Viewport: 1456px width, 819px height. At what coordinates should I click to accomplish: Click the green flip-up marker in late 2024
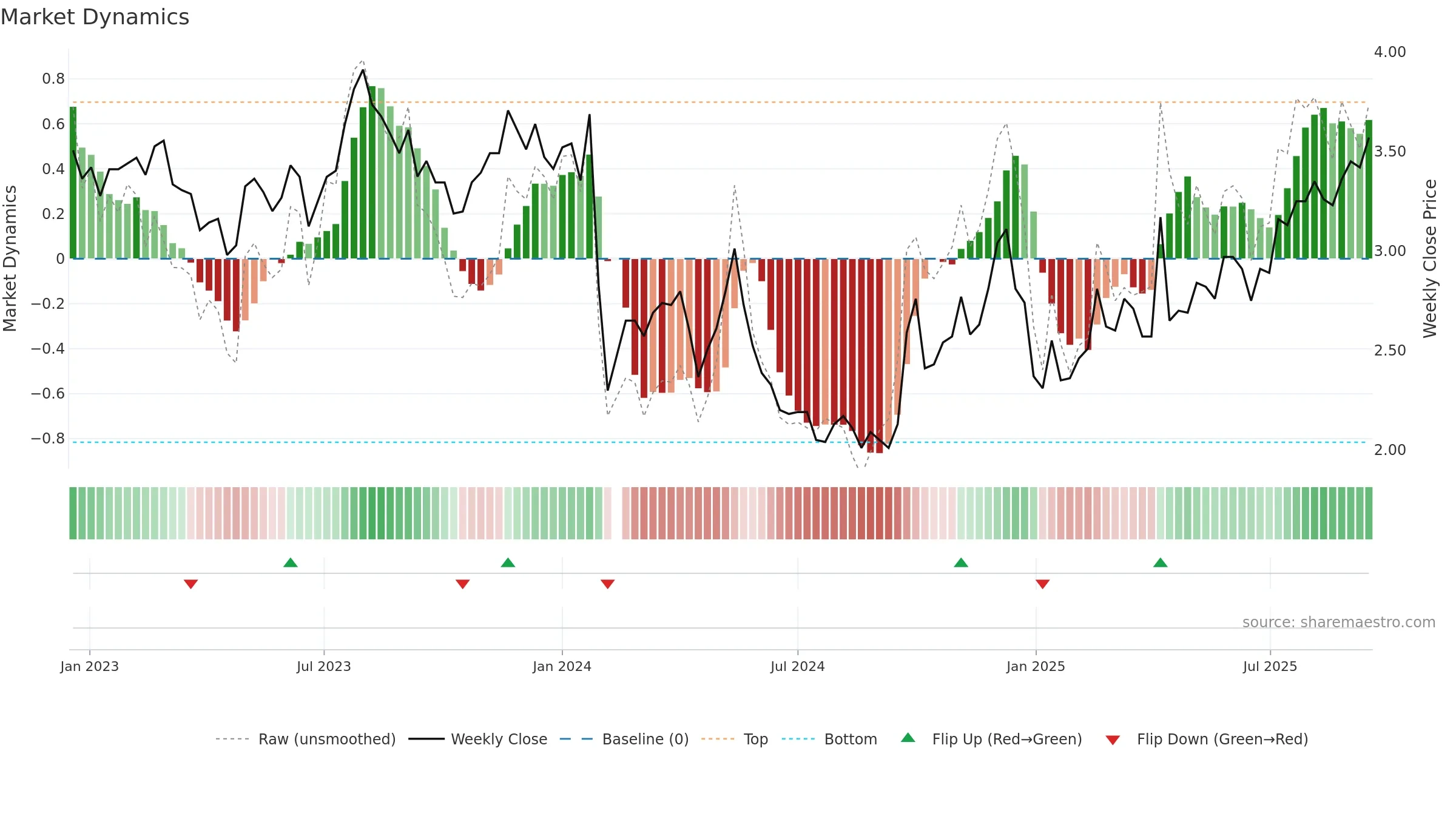[961, 562]
